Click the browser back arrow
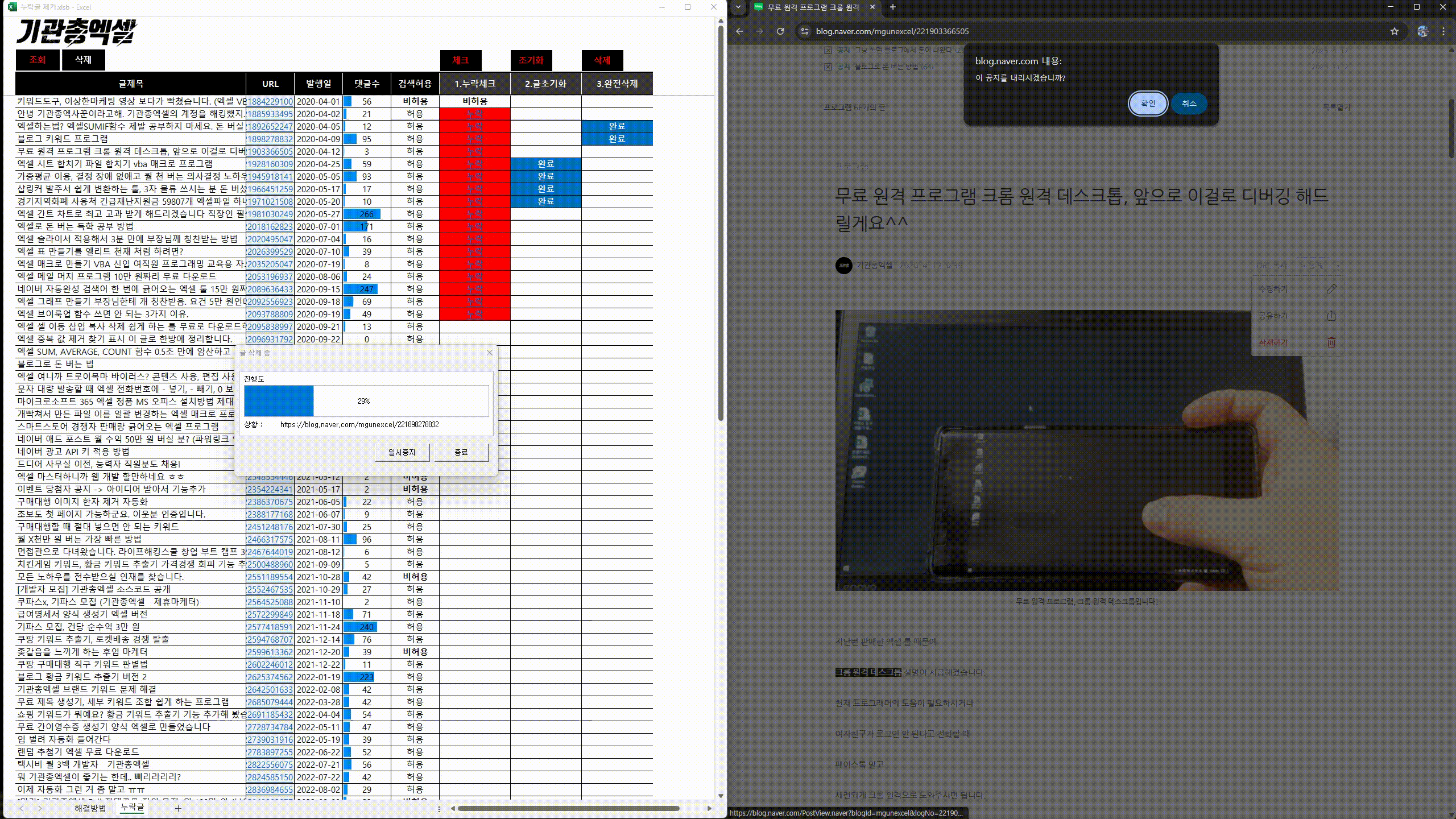 point(739,31)
